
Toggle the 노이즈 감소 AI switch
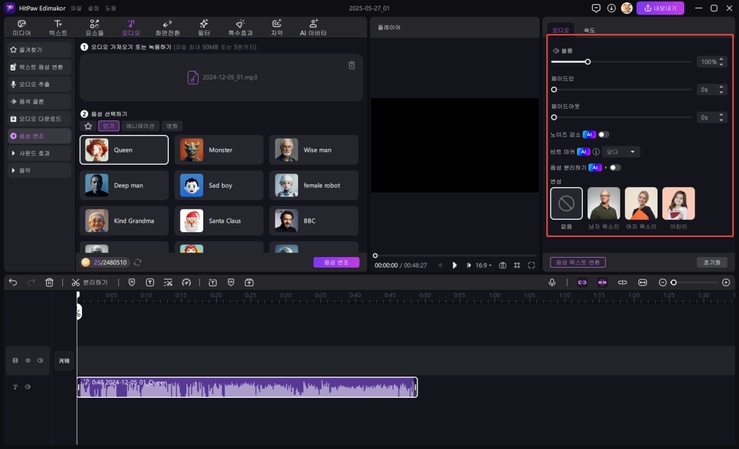click(603, 134)
